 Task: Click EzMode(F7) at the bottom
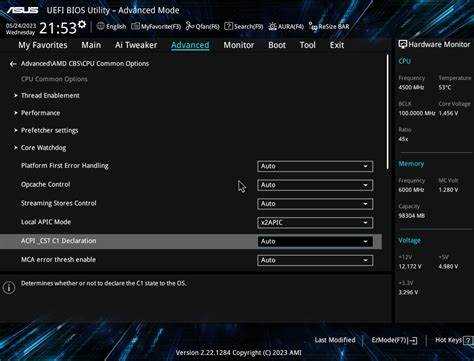tap(394, 340)
